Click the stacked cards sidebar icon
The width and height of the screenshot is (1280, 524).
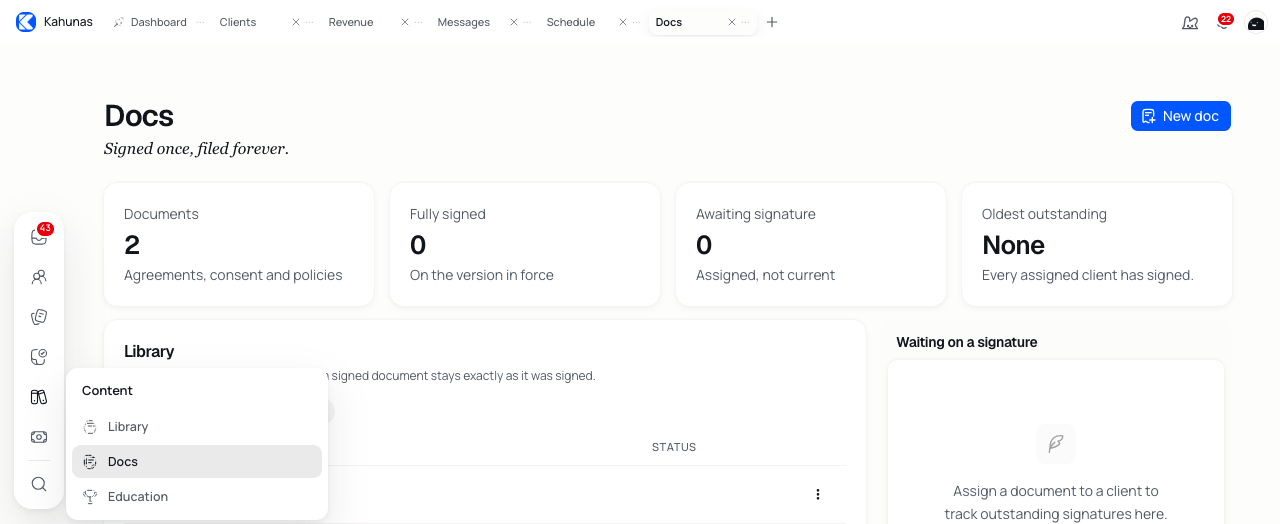click(39, 317)
